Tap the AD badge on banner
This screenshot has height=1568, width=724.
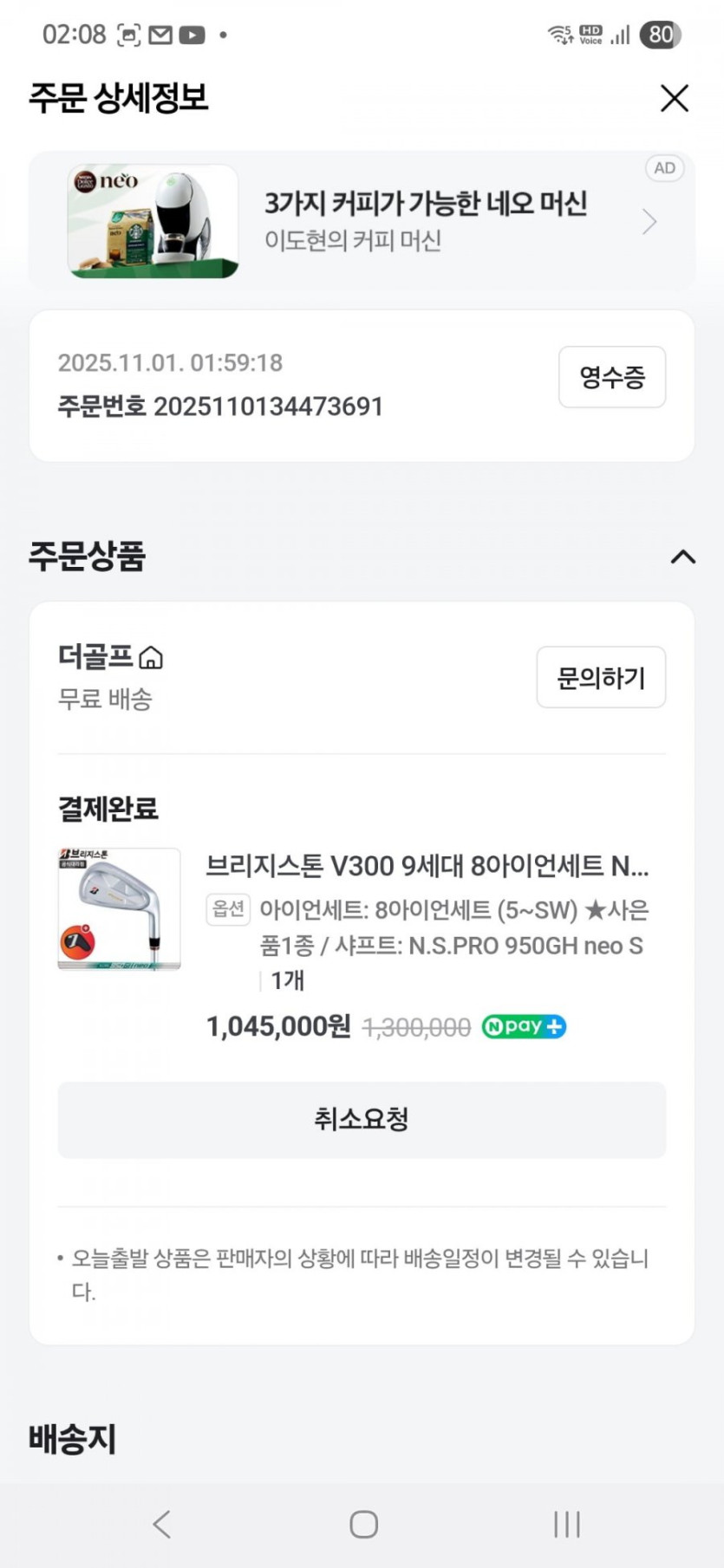[664, 168]
